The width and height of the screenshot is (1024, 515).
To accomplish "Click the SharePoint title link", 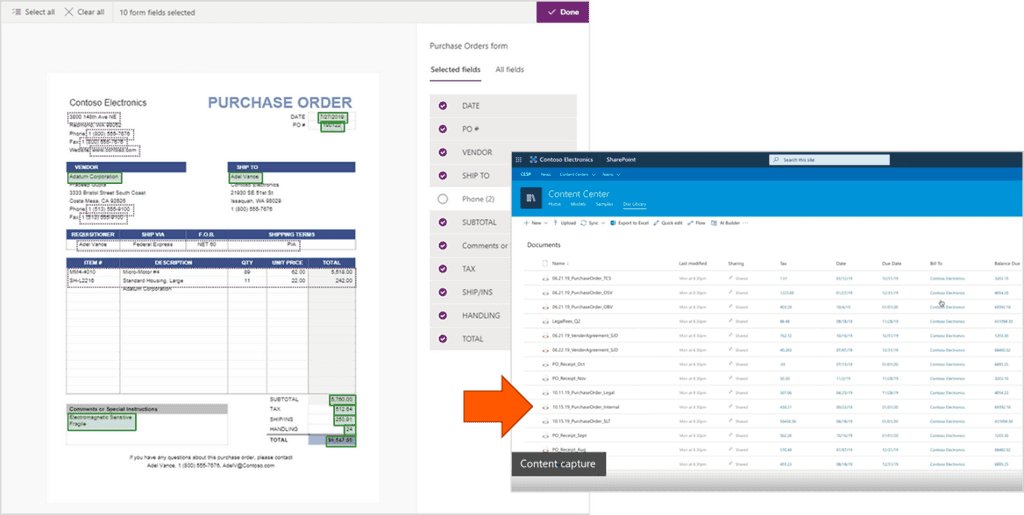I will click(x=620, y=159).
